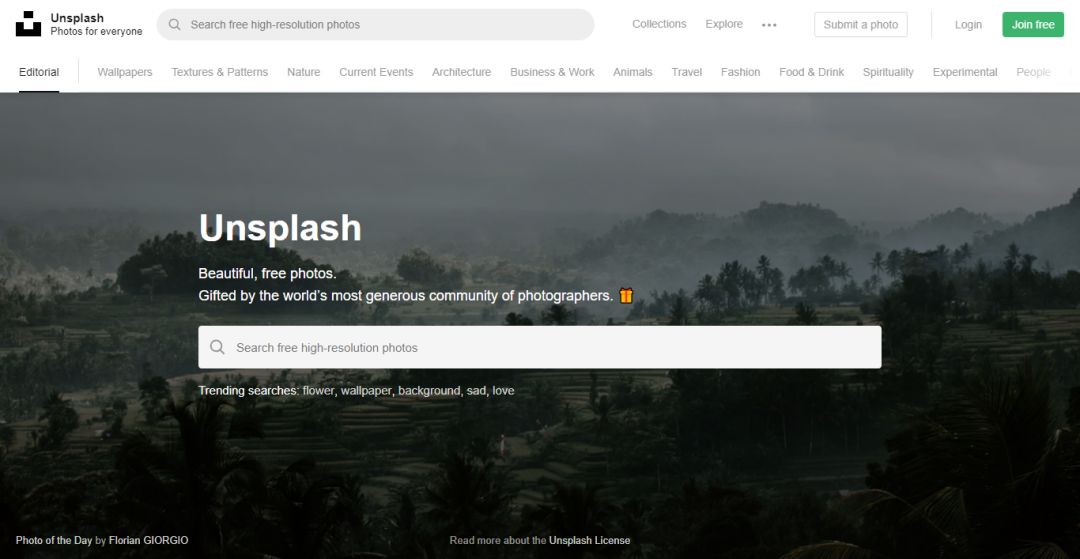Click the green Join free button
Image resolution: width=1080 pixels, height=559 pixels.
[1032, 25]
